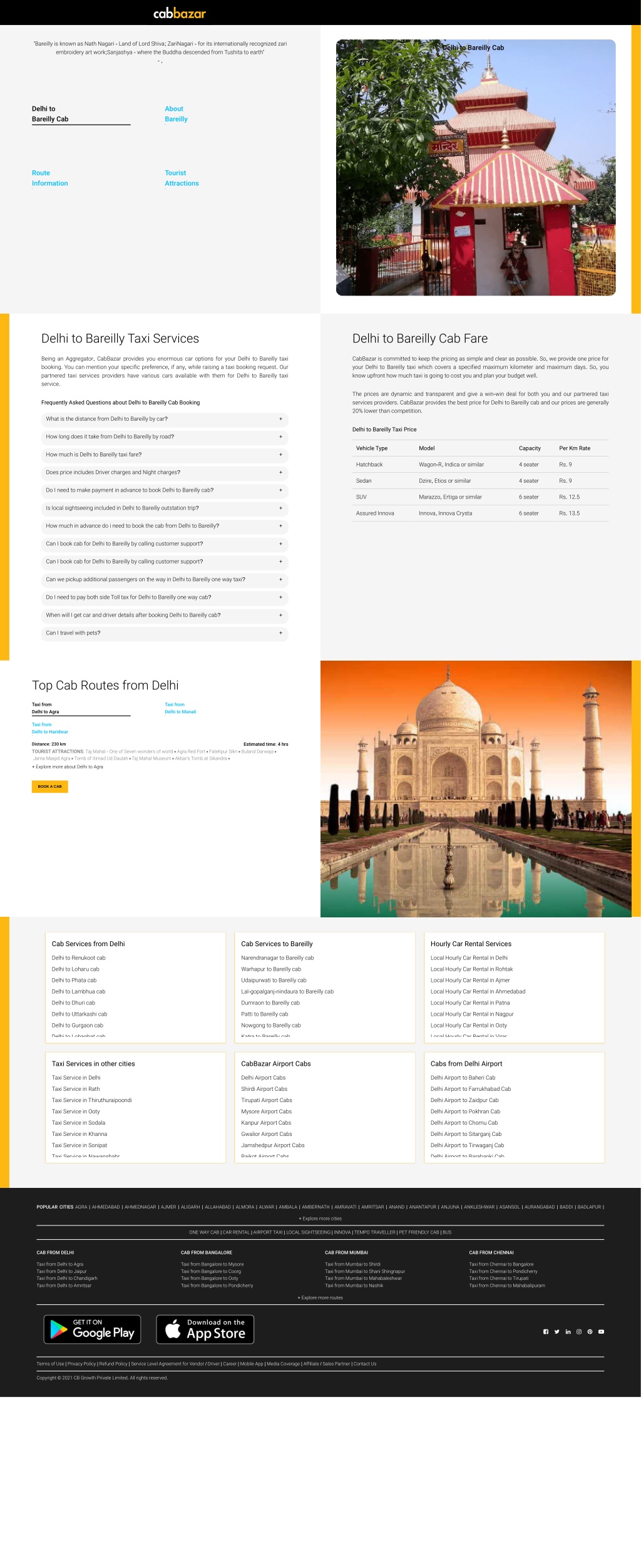Open Taxi from Mumbai to Shirdi link
The image size is (641, 1568).
[x=352, y=1264]
